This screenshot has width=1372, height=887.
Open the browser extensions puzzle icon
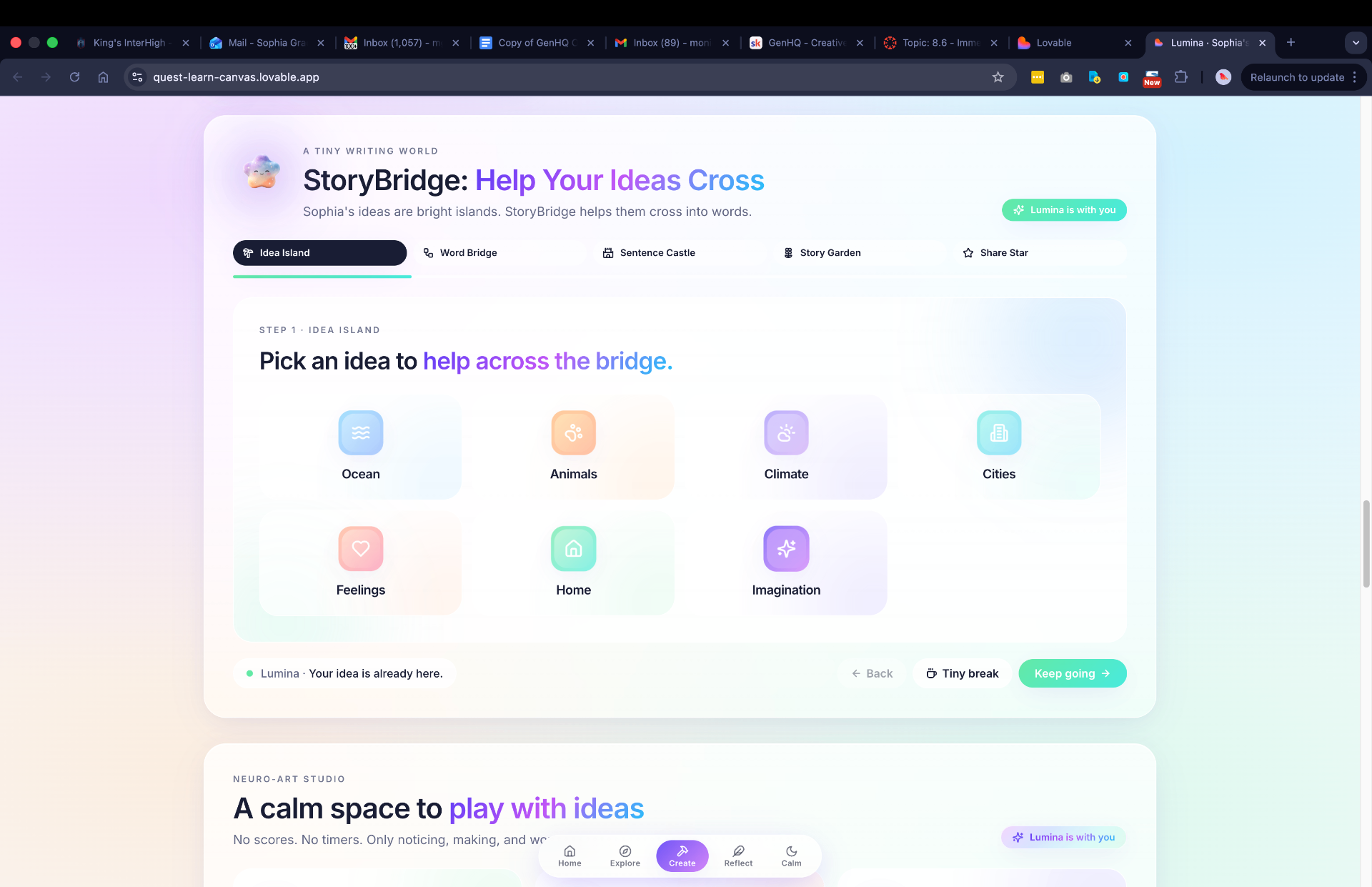click(1180, 77)
